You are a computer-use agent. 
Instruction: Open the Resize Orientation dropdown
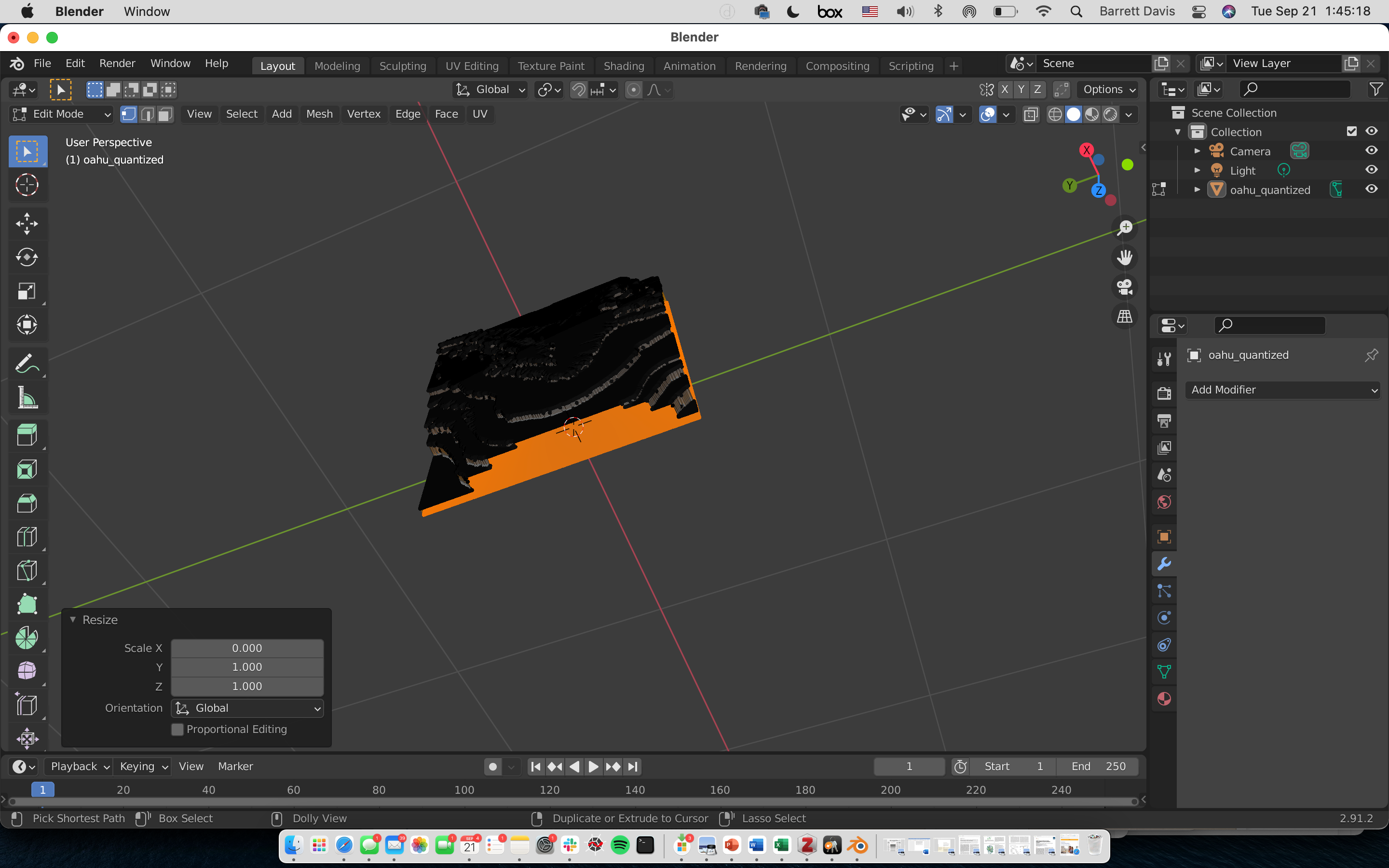[x=247, y=708]
